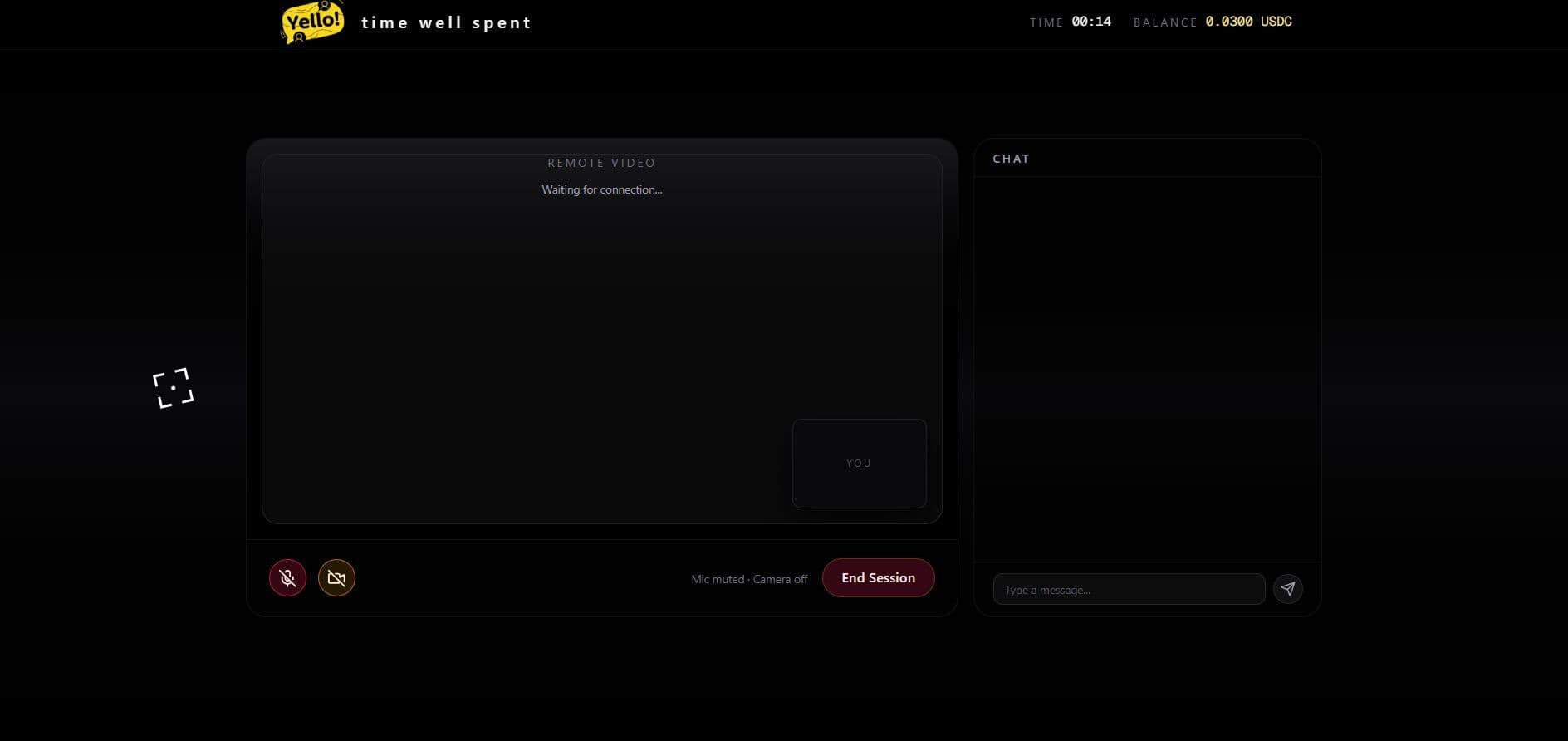1568x741 pixels.
Task: Click the 'TIME' label in the header
Action: pos(1046,22)
